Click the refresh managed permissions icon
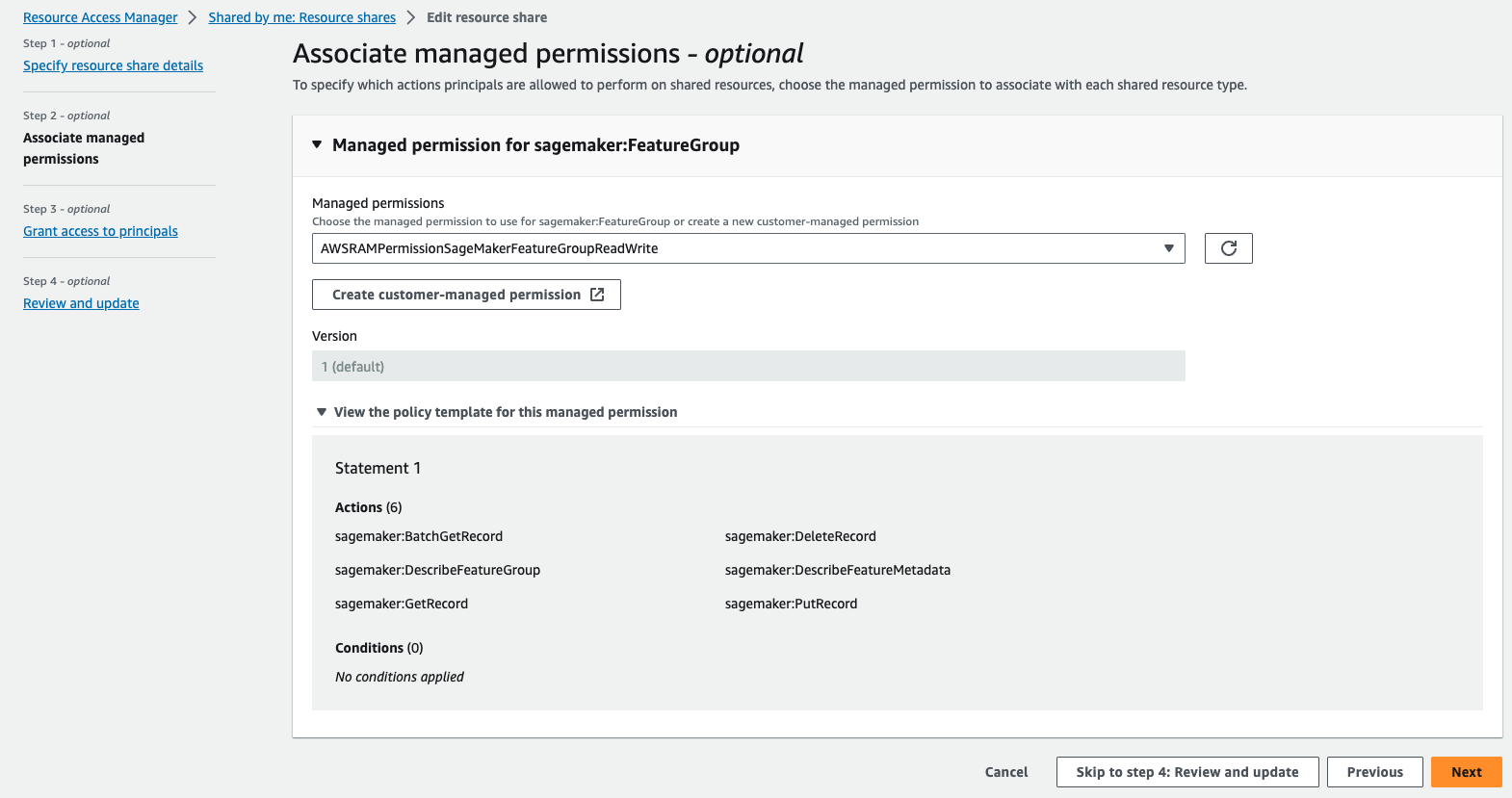This screenshot has width=1512, height=798. click(x=1228, y=248)
